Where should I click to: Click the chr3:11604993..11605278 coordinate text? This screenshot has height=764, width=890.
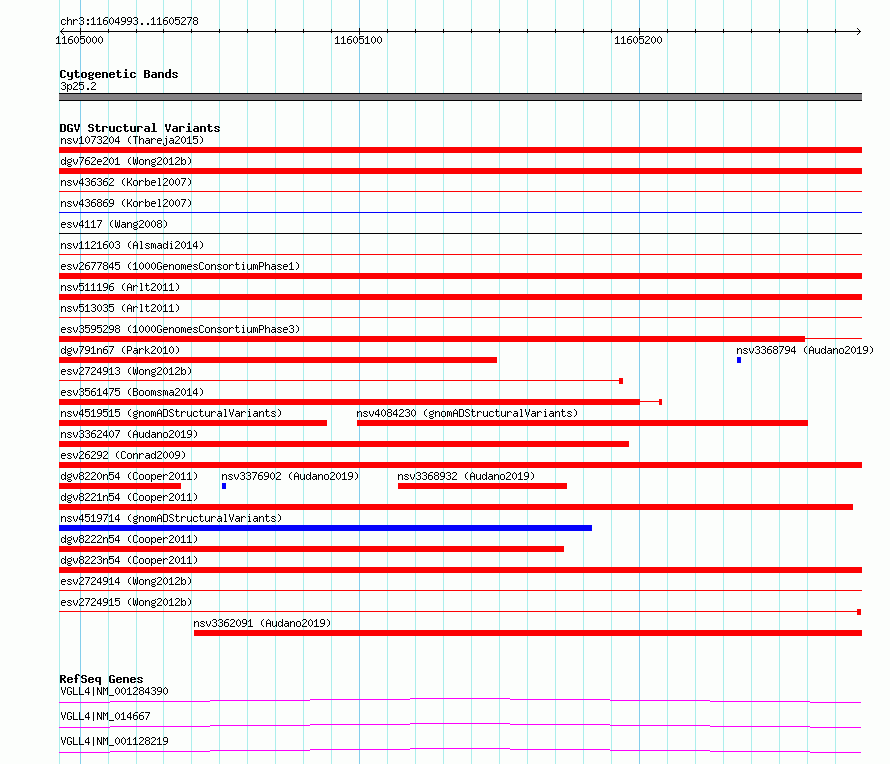129,22
